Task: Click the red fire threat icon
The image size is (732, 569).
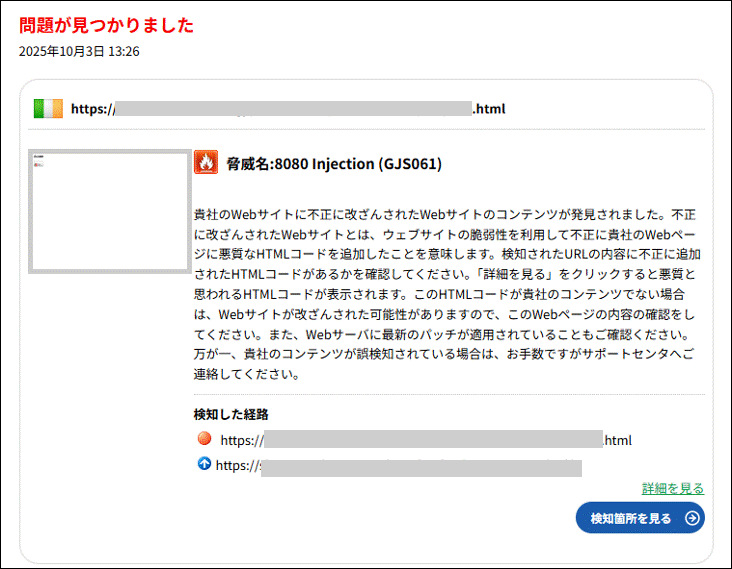Action: point(205,163)
